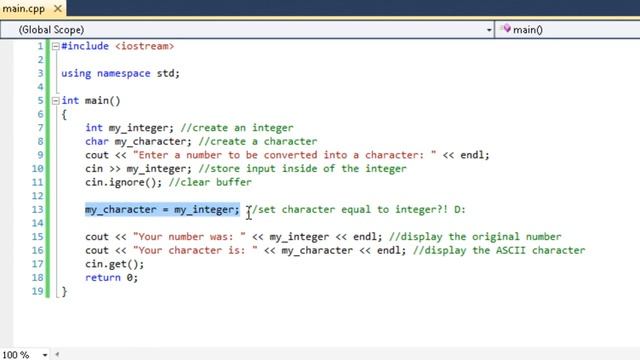Click the "Enter a number to be converted" string

coord(284,155)
